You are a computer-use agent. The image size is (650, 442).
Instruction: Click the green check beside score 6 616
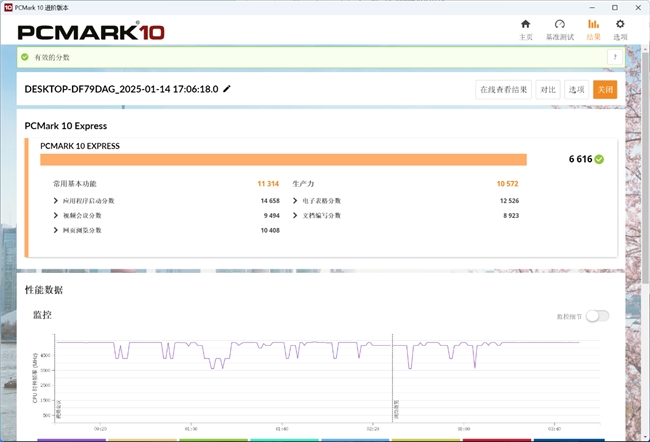tap(599, 159)
